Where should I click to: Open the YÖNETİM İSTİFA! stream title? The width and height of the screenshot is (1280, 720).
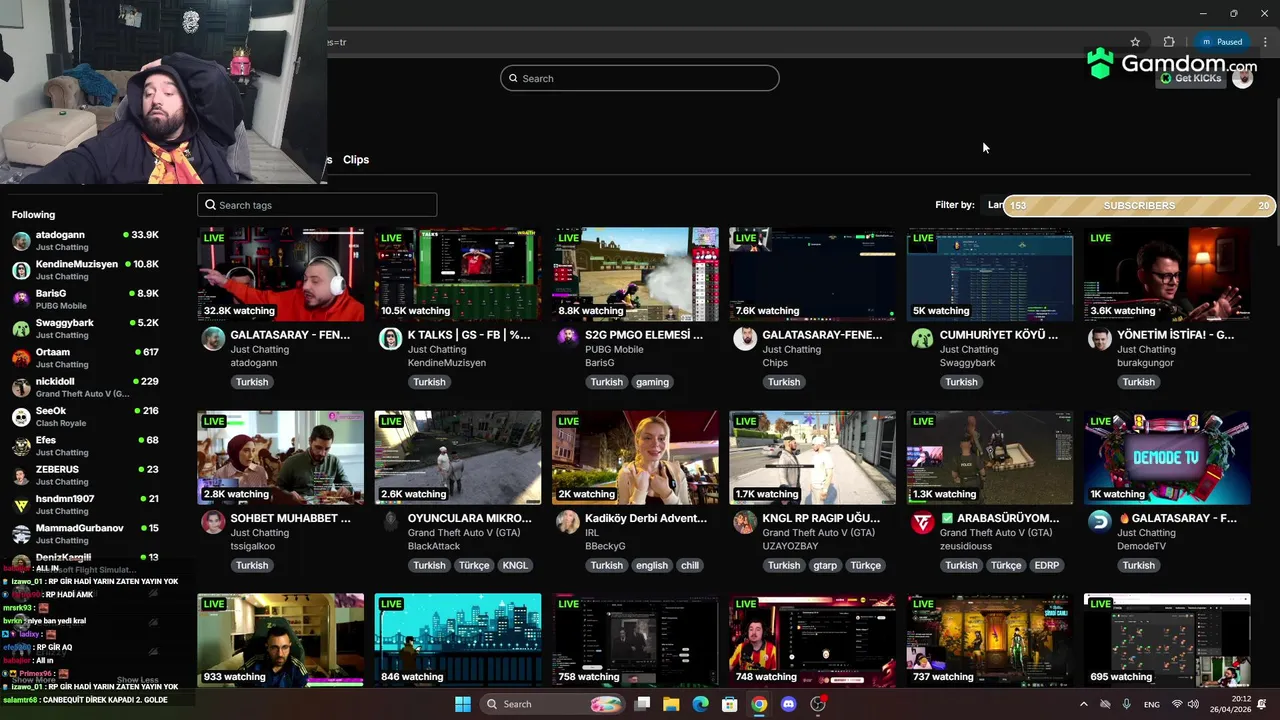1176,335
